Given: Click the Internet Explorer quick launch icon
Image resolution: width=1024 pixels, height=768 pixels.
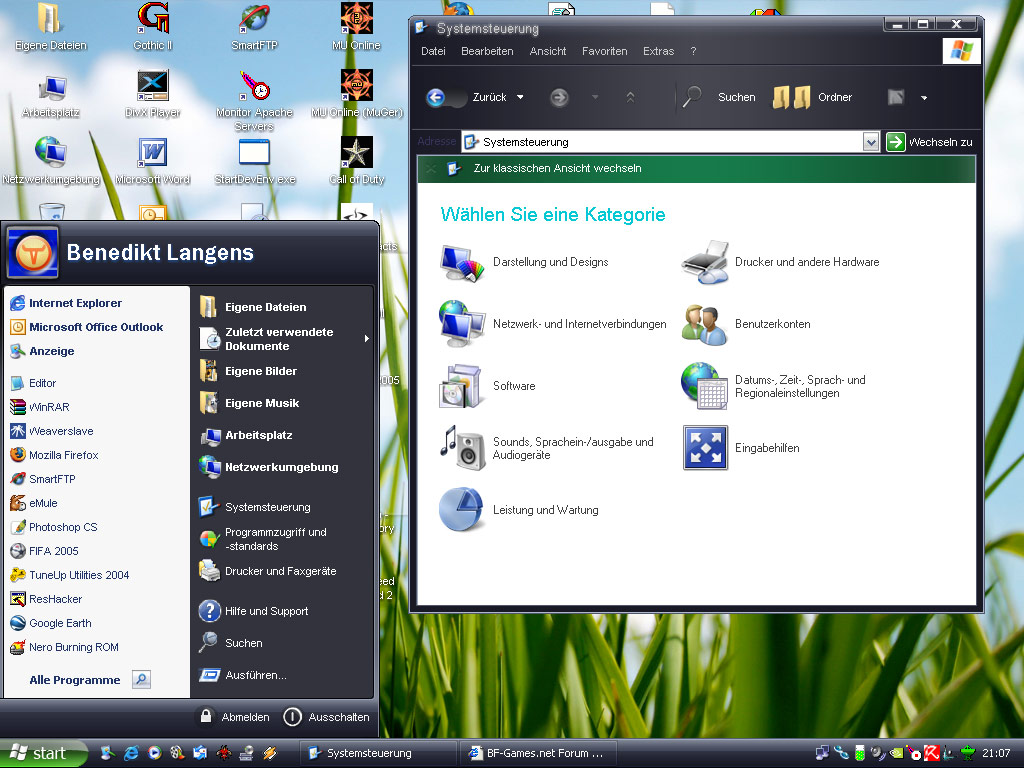Looking at the screenshot, I should point(131,753).
